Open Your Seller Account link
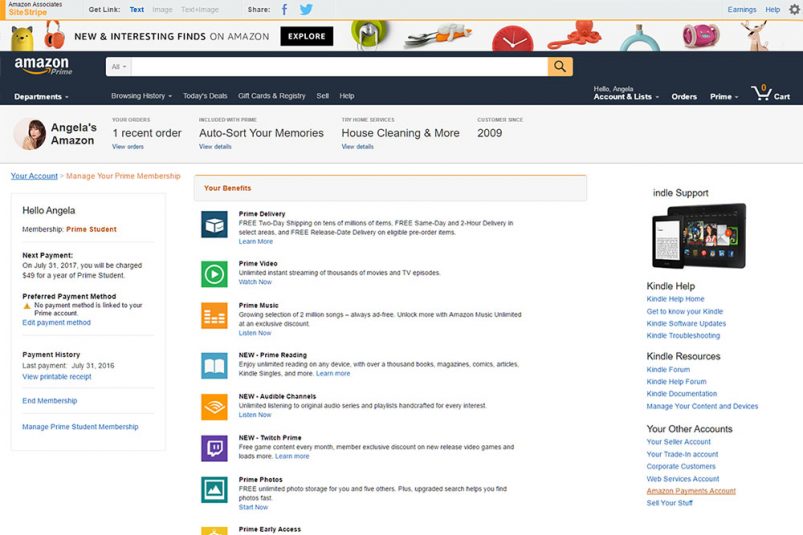This screenshot has width=803, height=535. tap(679, 442)
